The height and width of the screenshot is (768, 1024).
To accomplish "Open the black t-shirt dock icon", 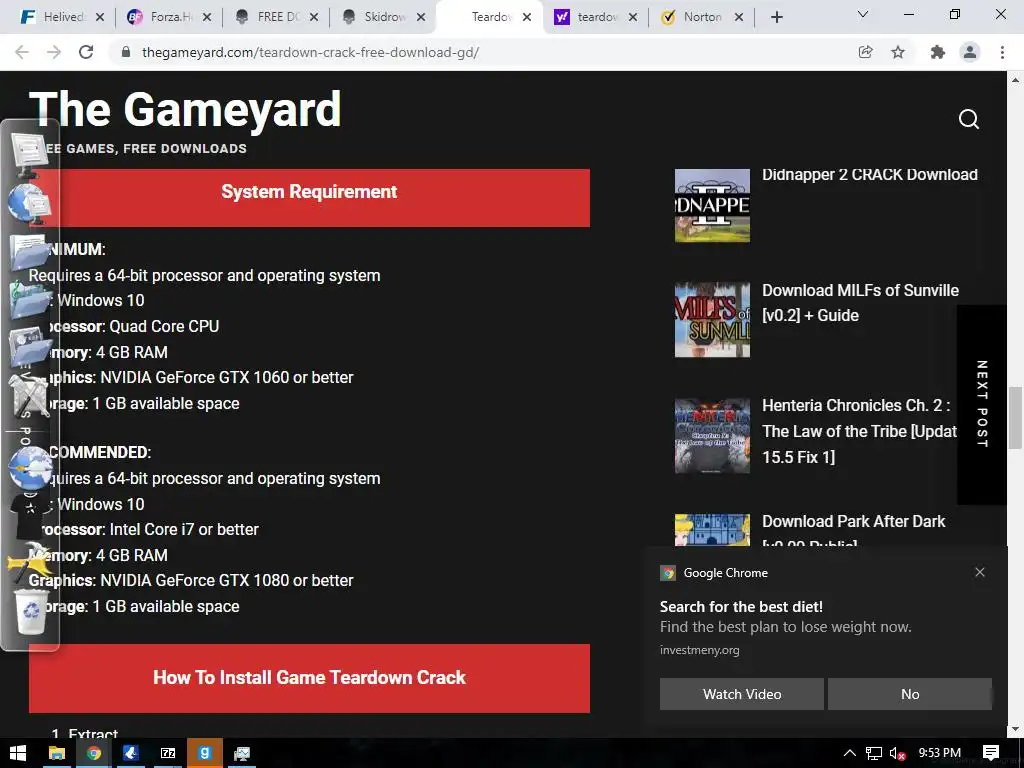I will point(27,516).
